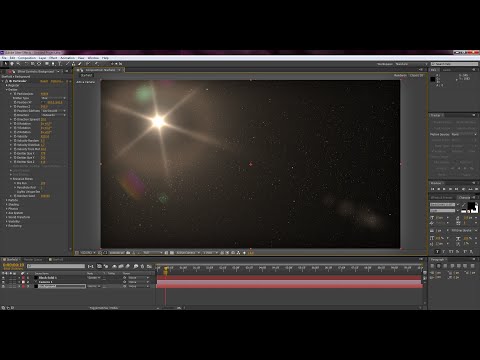480x360 pixels.
Task: Switch to the Character panel tab
Action: [464, 197]
